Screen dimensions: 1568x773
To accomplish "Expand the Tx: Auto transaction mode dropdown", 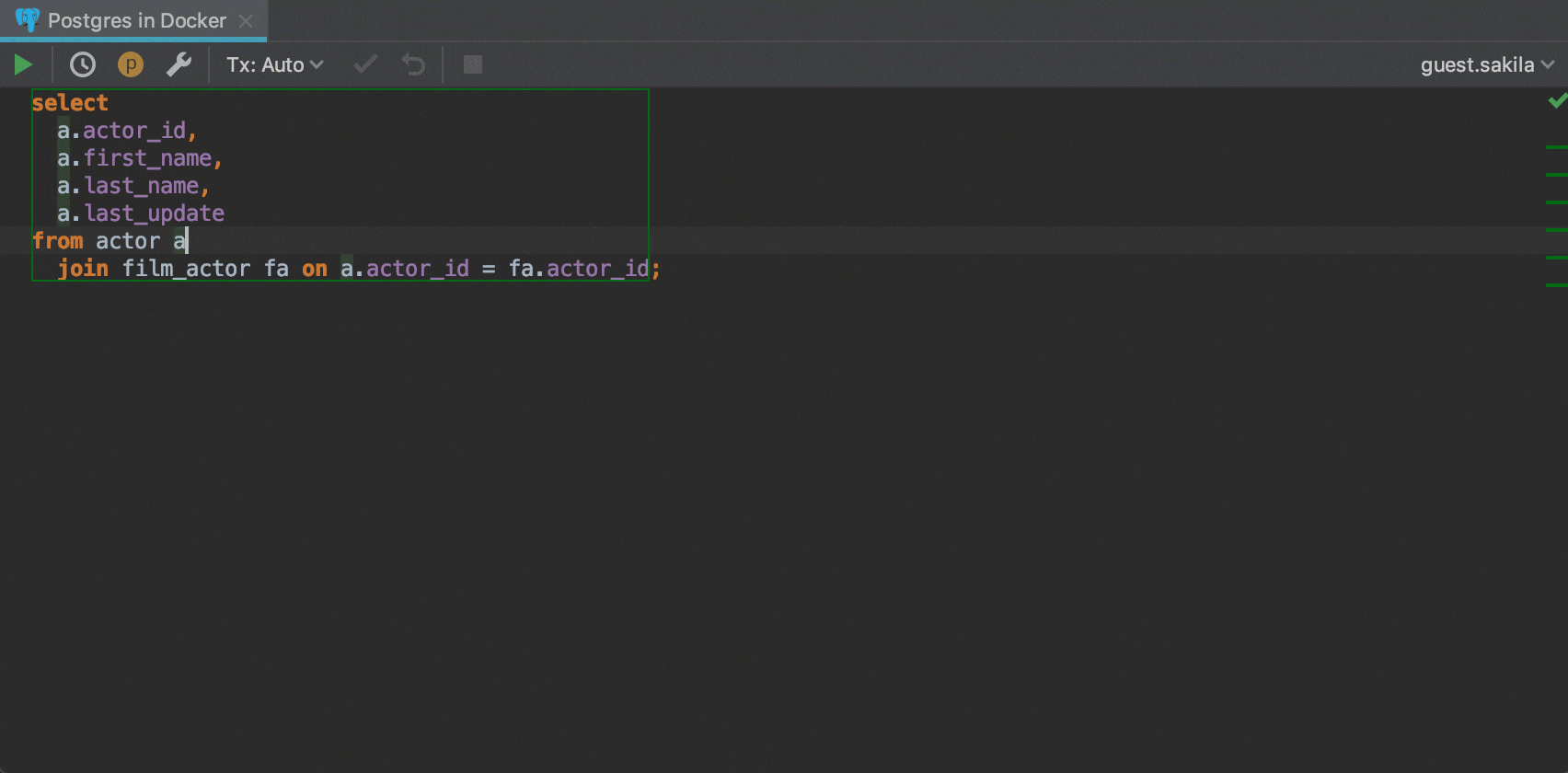I will coord(274,64).
